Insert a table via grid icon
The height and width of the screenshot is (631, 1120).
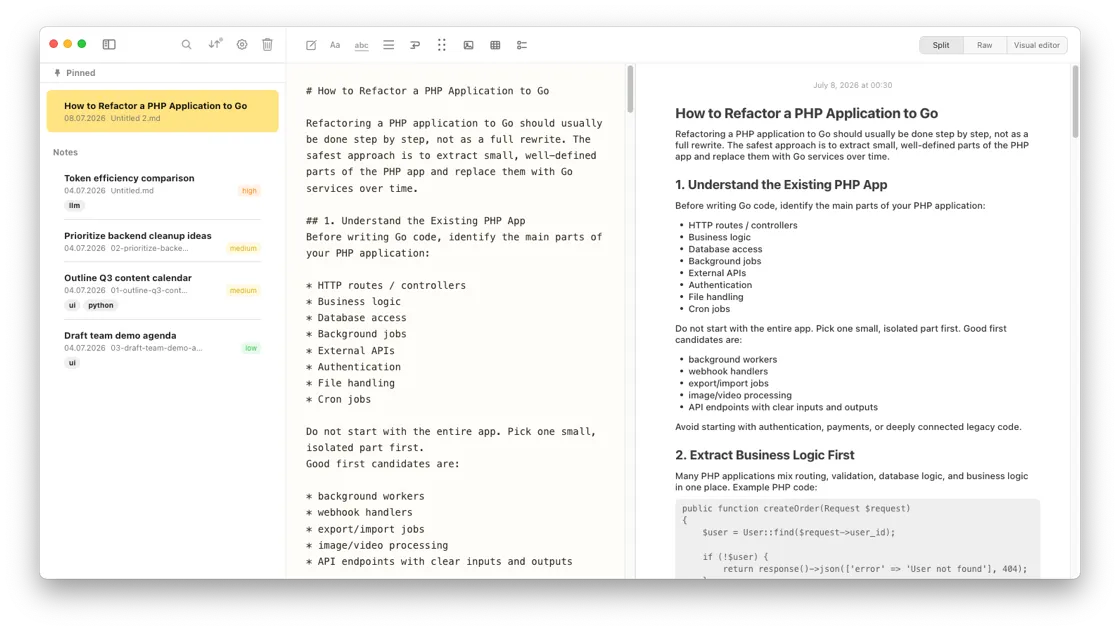[x=495, y=45]
